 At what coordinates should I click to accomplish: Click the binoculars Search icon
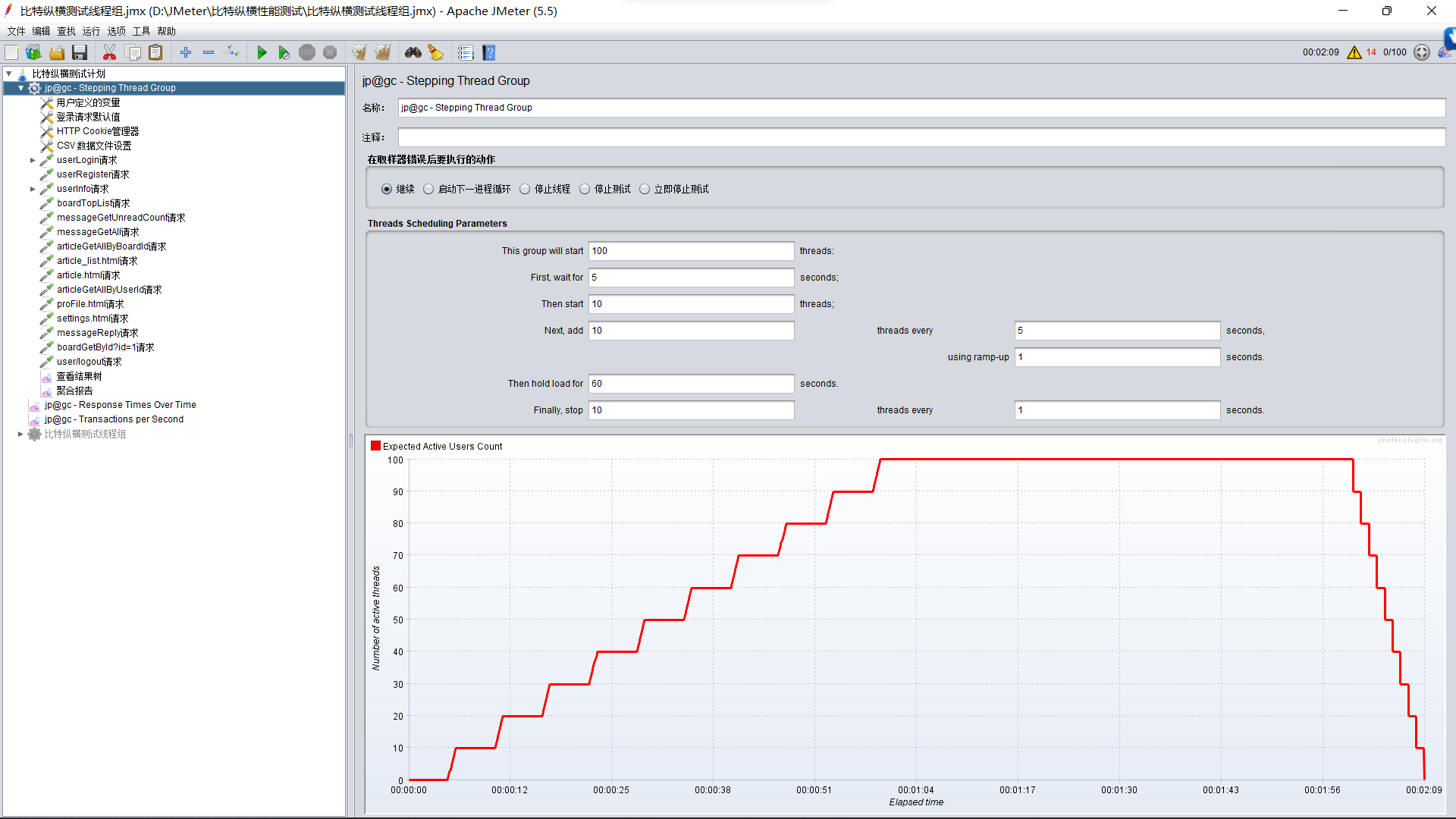pyautogui.click(x=413, y=52)
